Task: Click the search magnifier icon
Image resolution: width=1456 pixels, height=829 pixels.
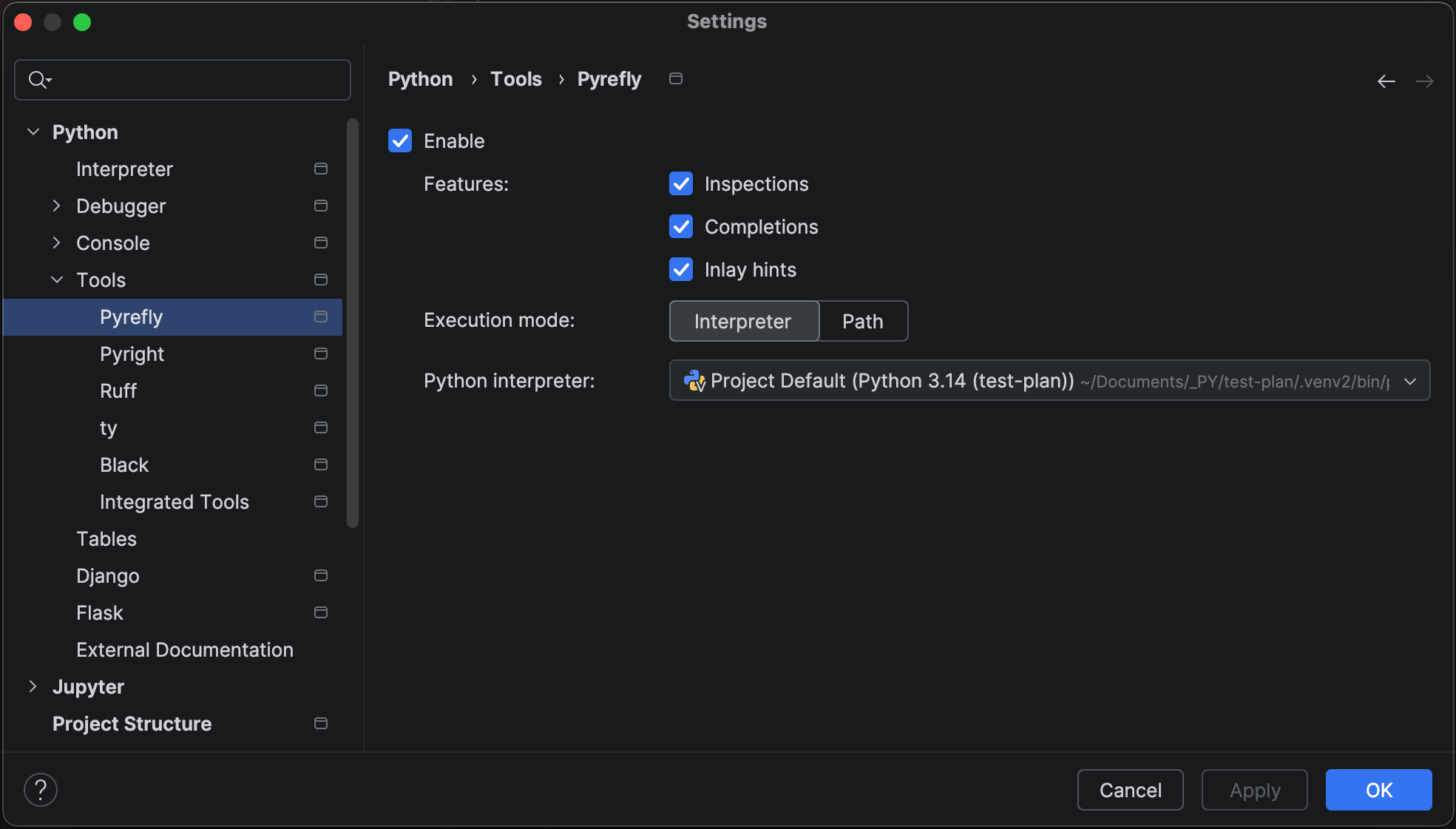Action: point(38,80)
